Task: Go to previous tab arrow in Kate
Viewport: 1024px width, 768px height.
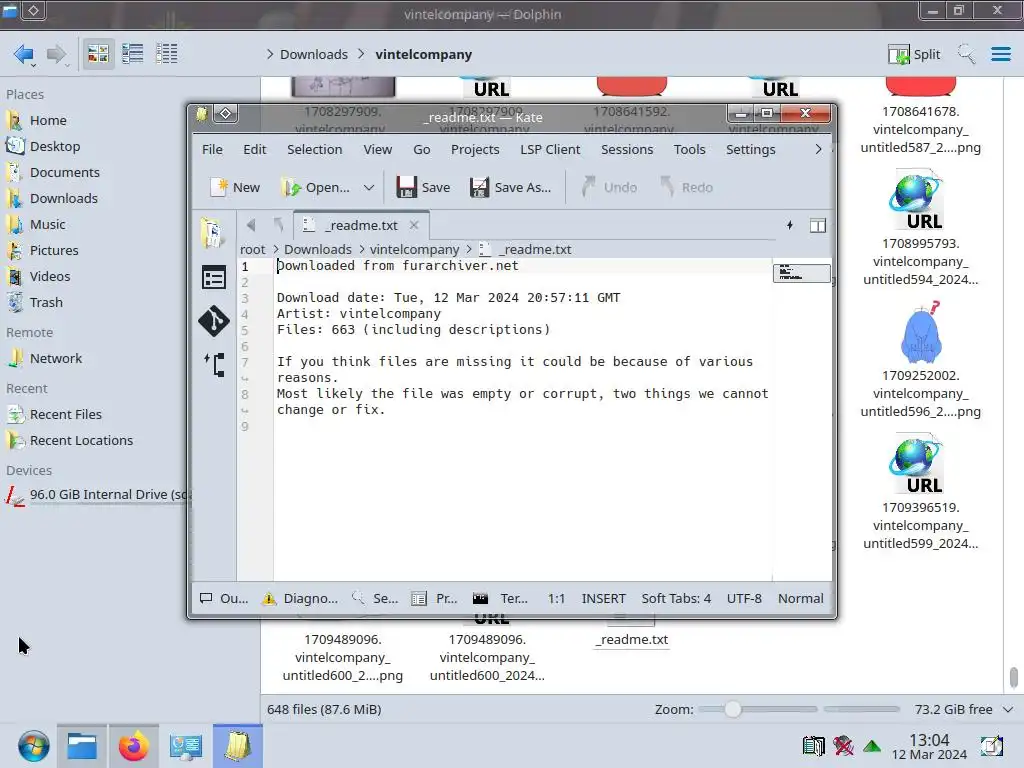Action: (x=251, y=225)
